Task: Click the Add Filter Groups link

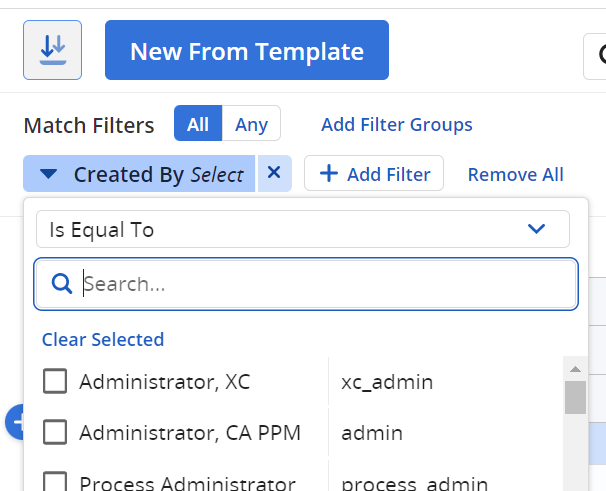Action: [x=396, y=125]
